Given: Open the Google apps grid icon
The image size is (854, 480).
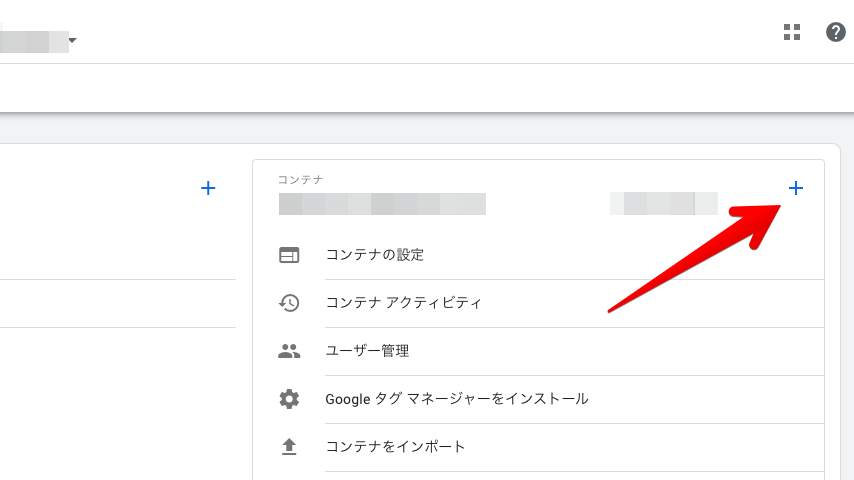Looking at the screenshot, I should [792, 32].
